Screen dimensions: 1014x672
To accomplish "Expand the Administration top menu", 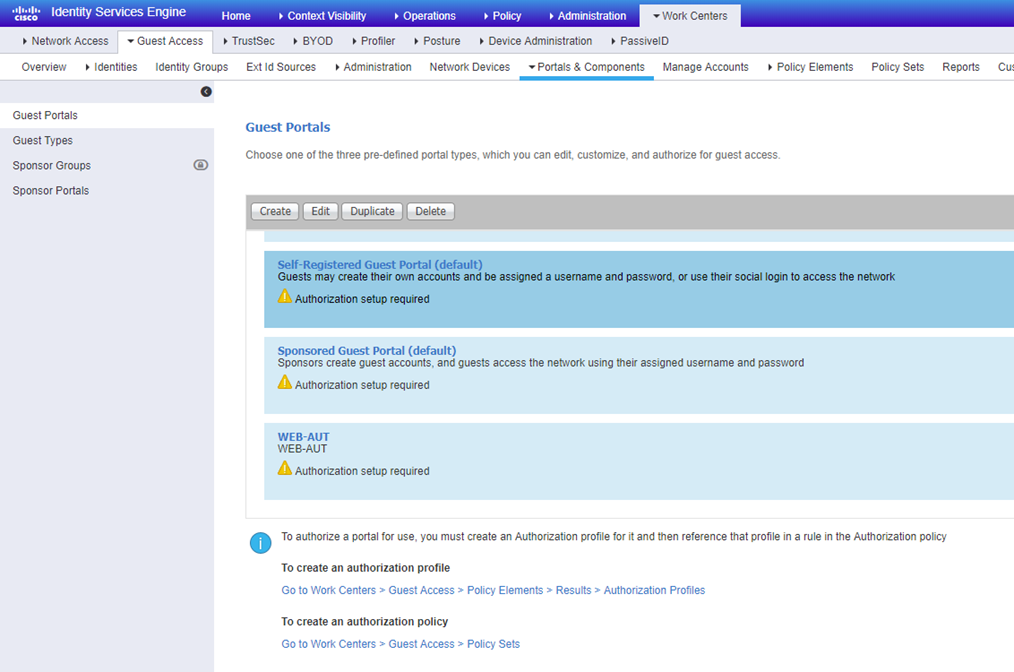I will tap(587, 16).
